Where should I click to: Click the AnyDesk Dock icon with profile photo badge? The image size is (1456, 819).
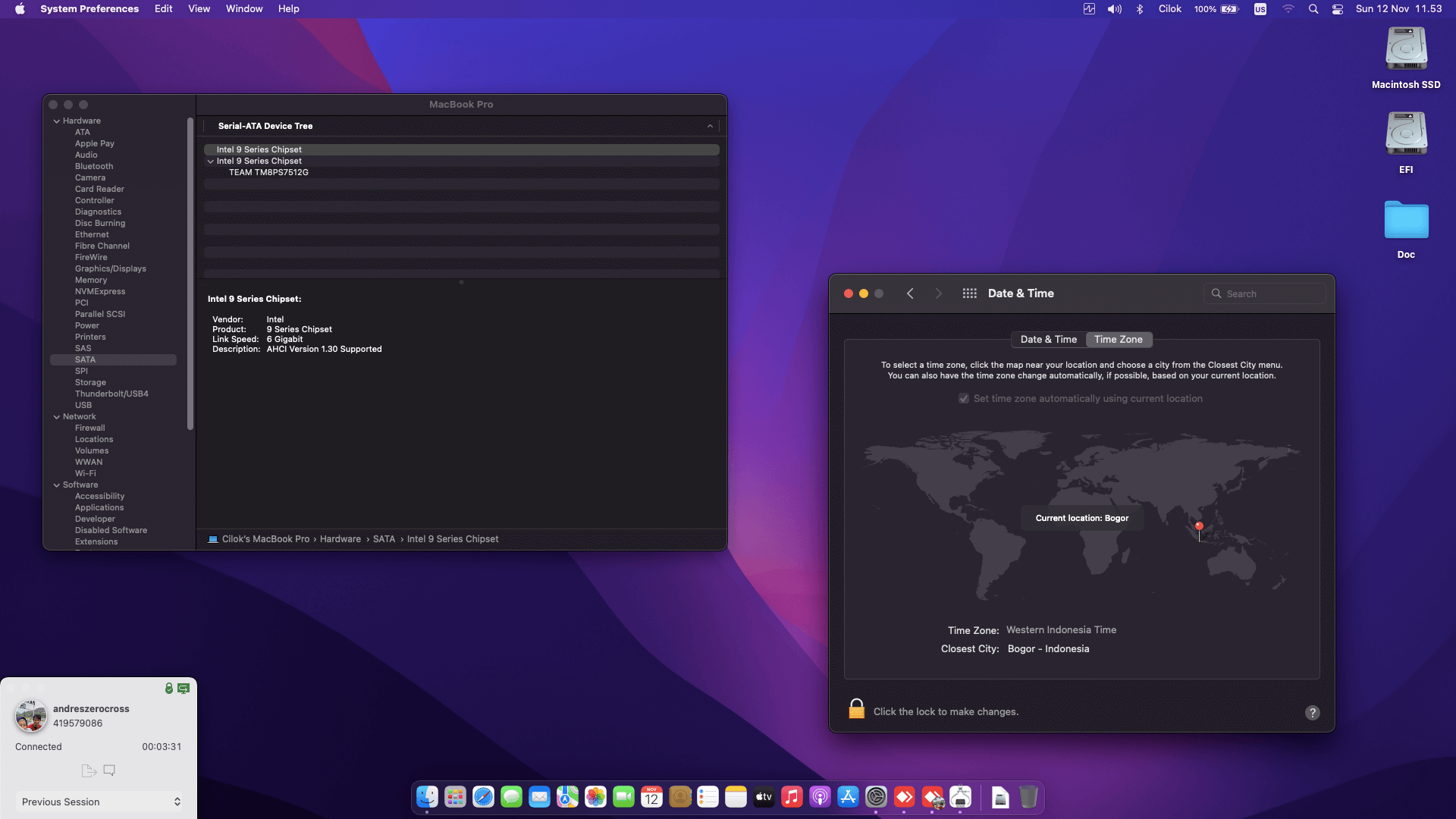pyautogui.click(x=933, y=797)
